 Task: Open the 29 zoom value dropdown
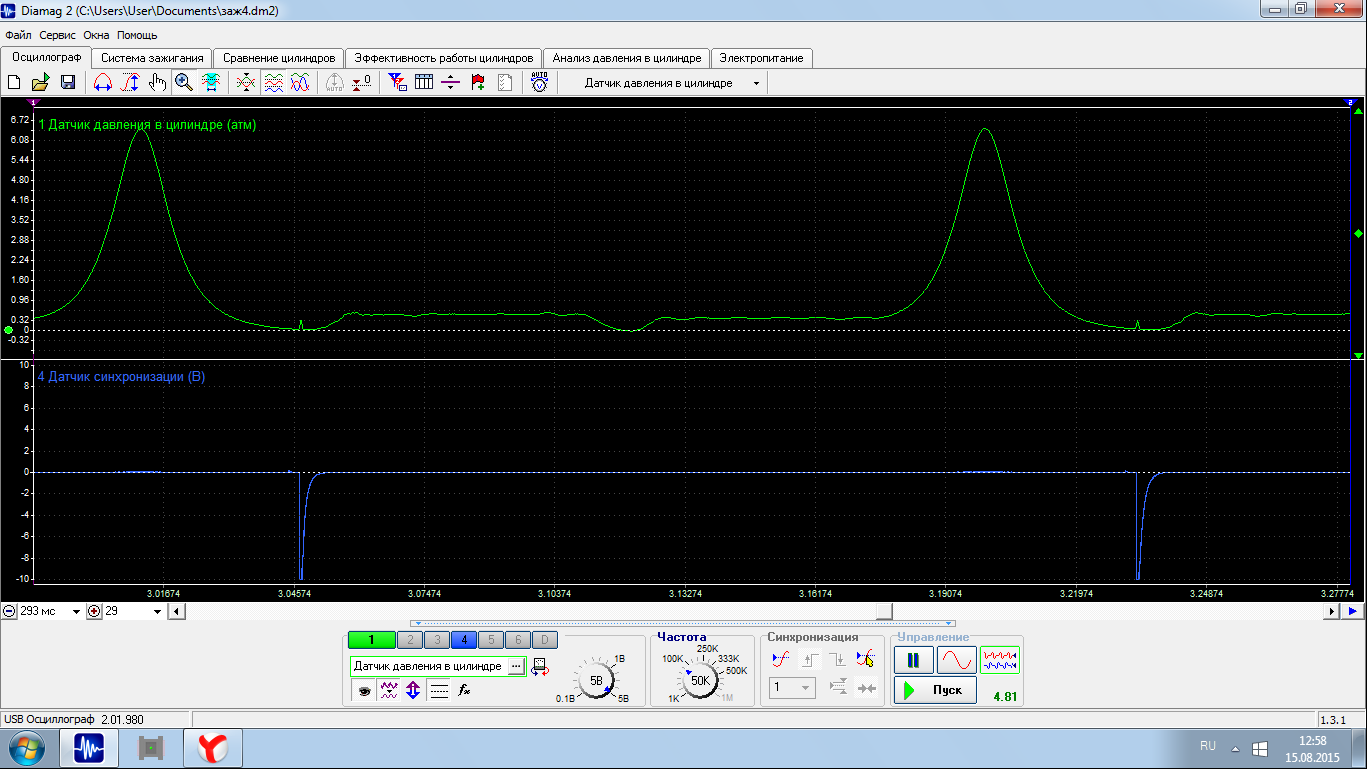point(157,611)
